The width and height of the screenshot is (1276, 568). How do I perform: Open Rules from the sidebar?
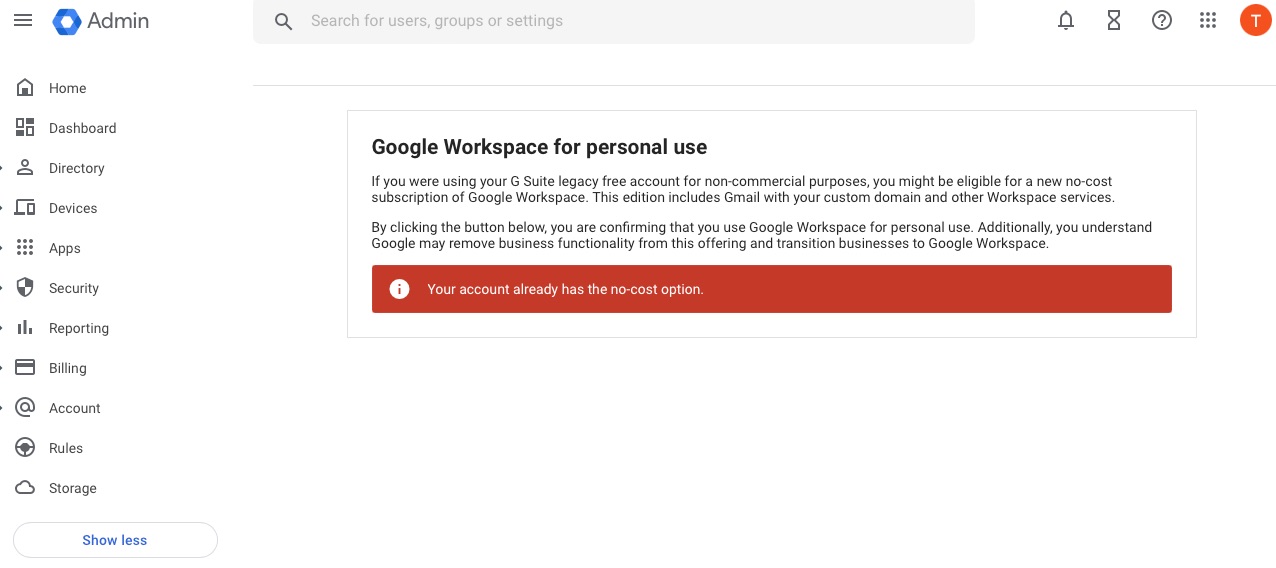tap(66, 448)
